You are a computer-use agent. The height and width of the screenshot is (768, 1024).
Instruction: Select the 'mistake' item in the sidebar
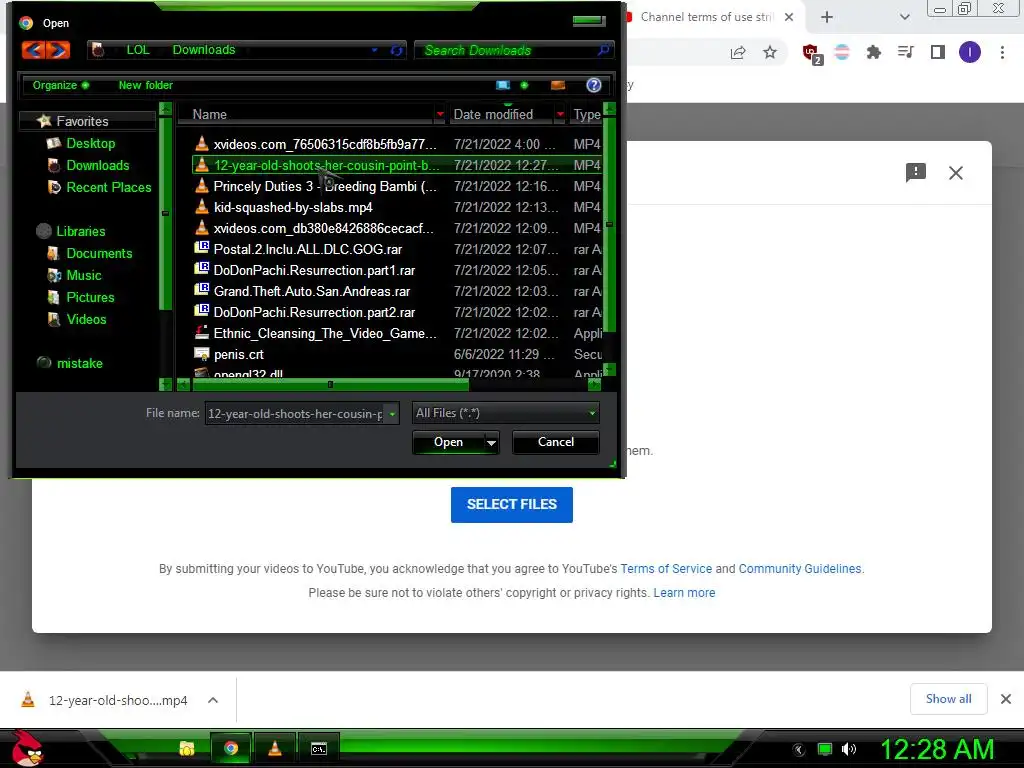click(80, 363)
